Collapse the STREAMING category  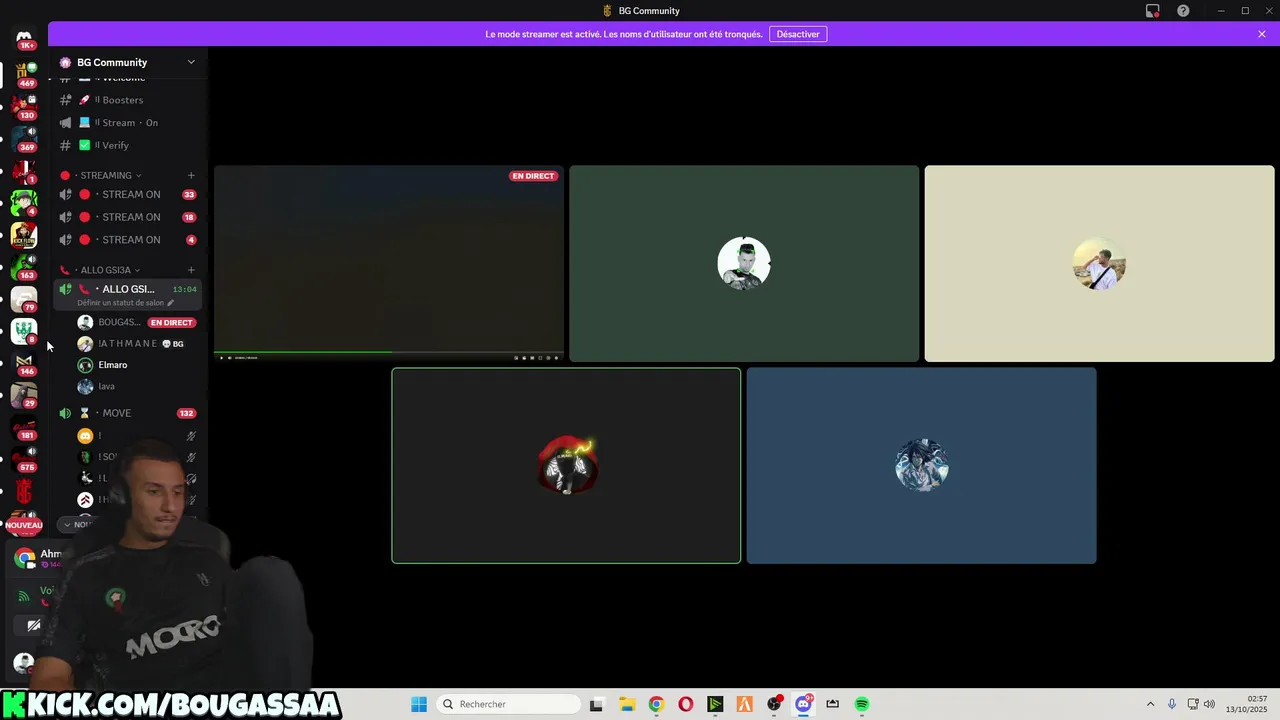[106, 175]
